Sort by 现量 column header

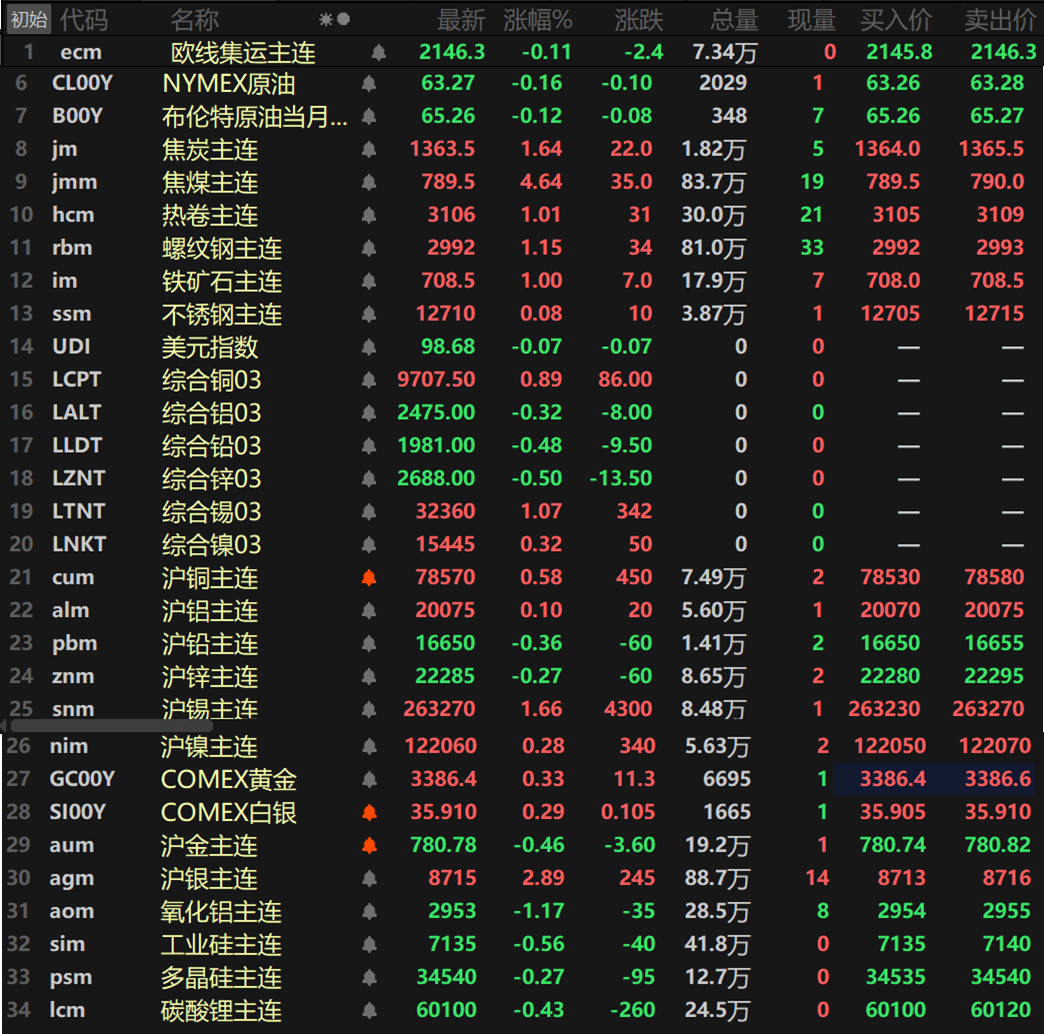point(812,20)
